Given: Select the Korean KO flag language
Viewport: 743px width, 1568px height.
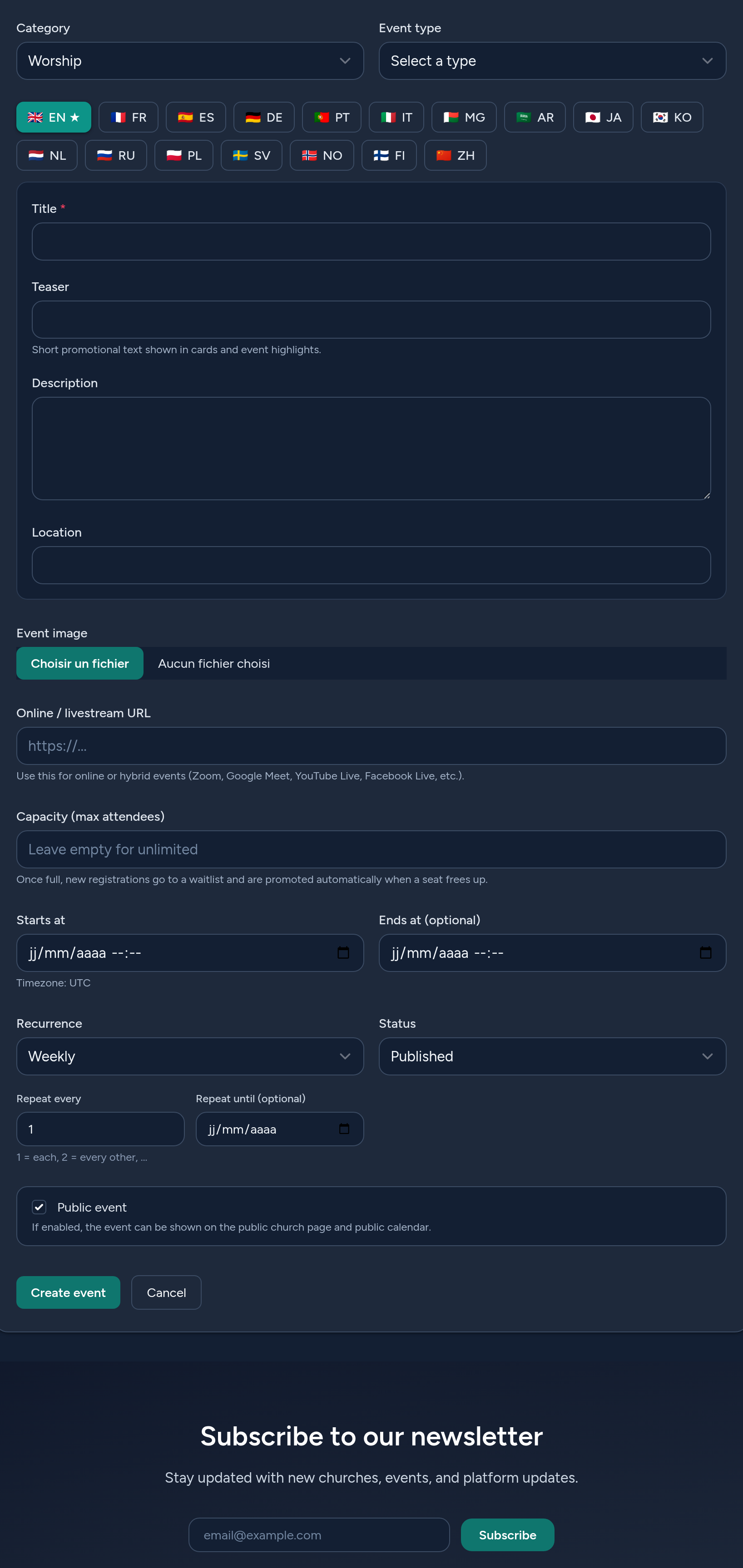Looking at the screenshot, I should point(672,117).
